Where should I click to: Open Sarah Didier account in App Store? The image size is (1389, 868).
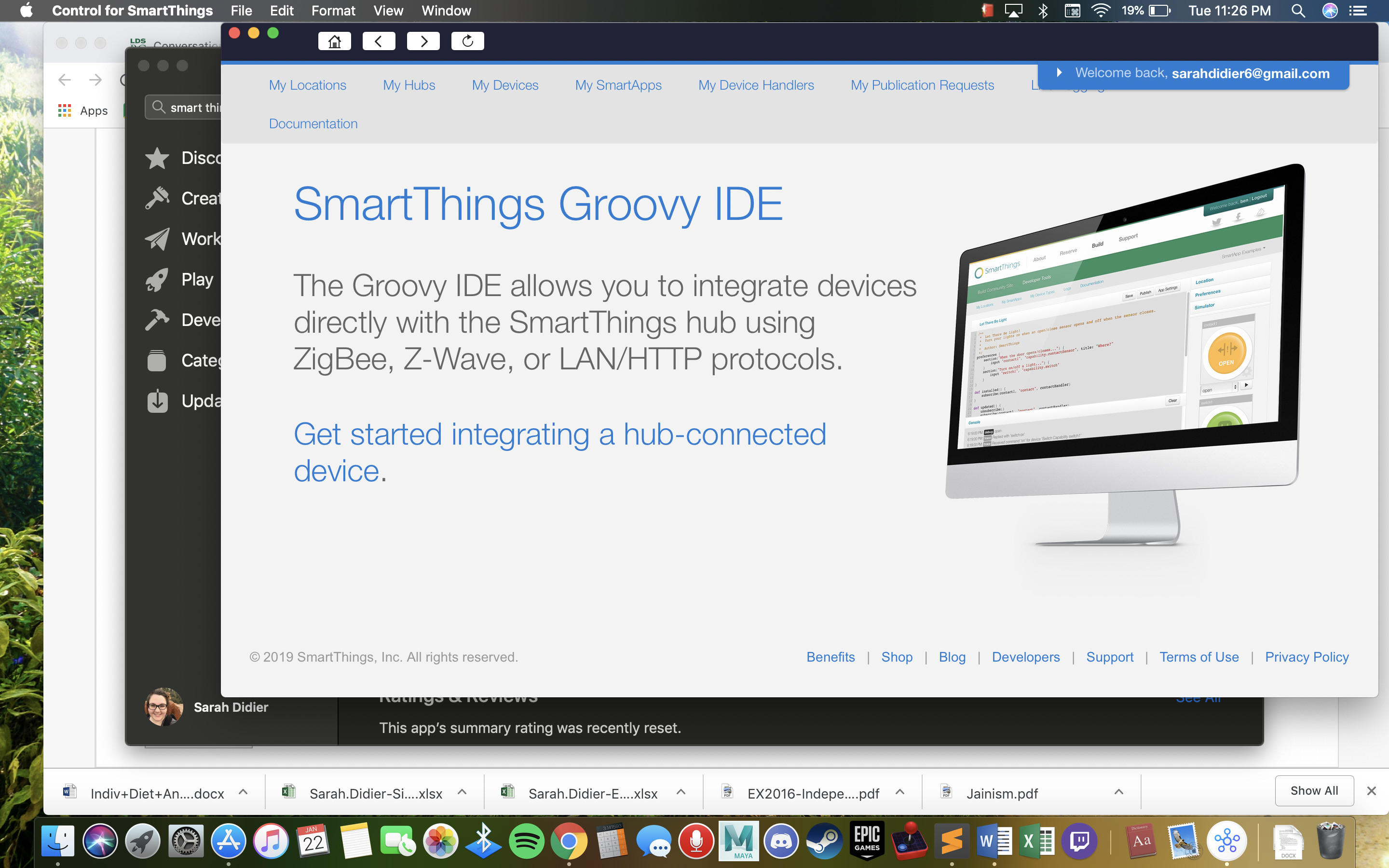(206, 707)
